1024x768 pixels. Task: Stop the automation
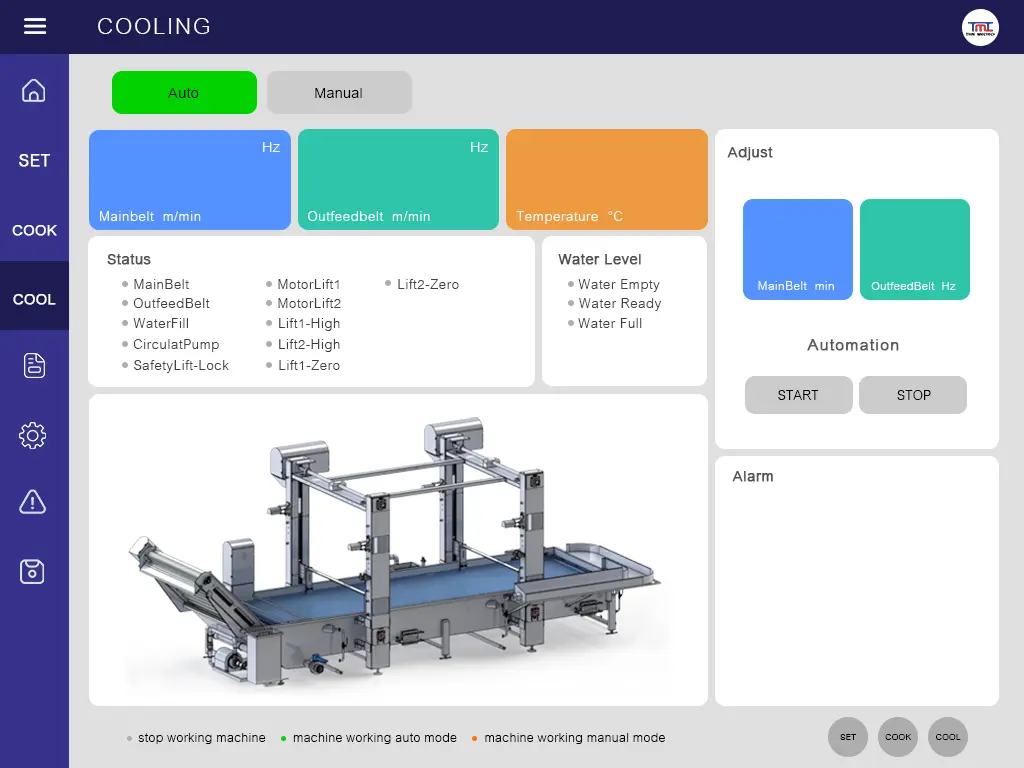point(913,395)
